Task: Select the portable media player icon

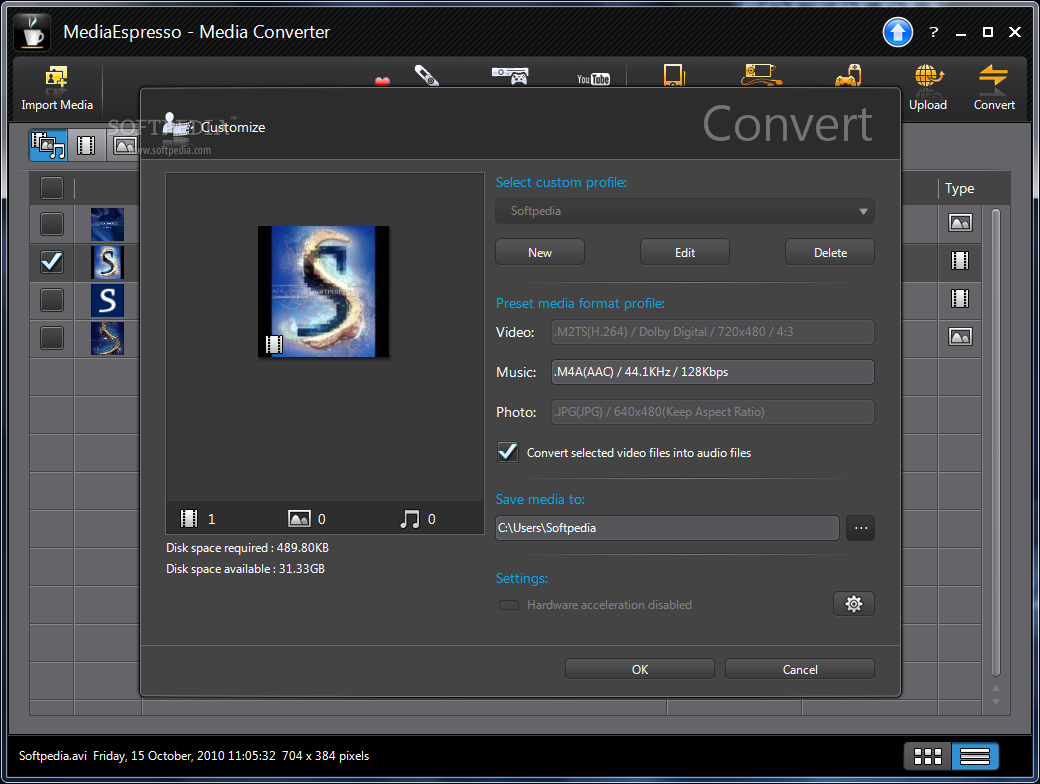Action: click(x=674, y=75)
